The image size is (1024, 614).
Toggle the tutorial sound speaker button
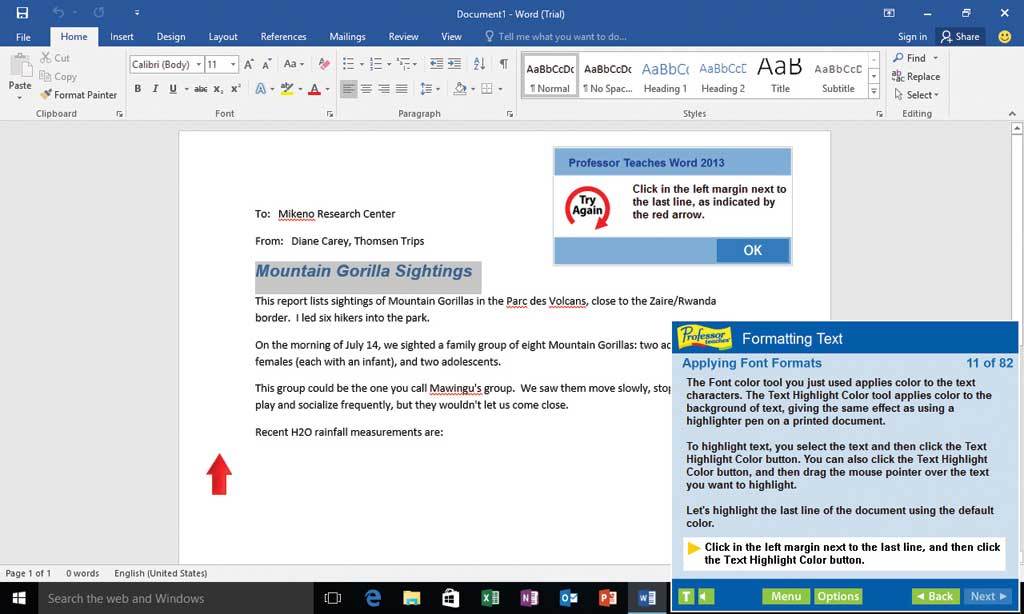click(x=706, y=597)
